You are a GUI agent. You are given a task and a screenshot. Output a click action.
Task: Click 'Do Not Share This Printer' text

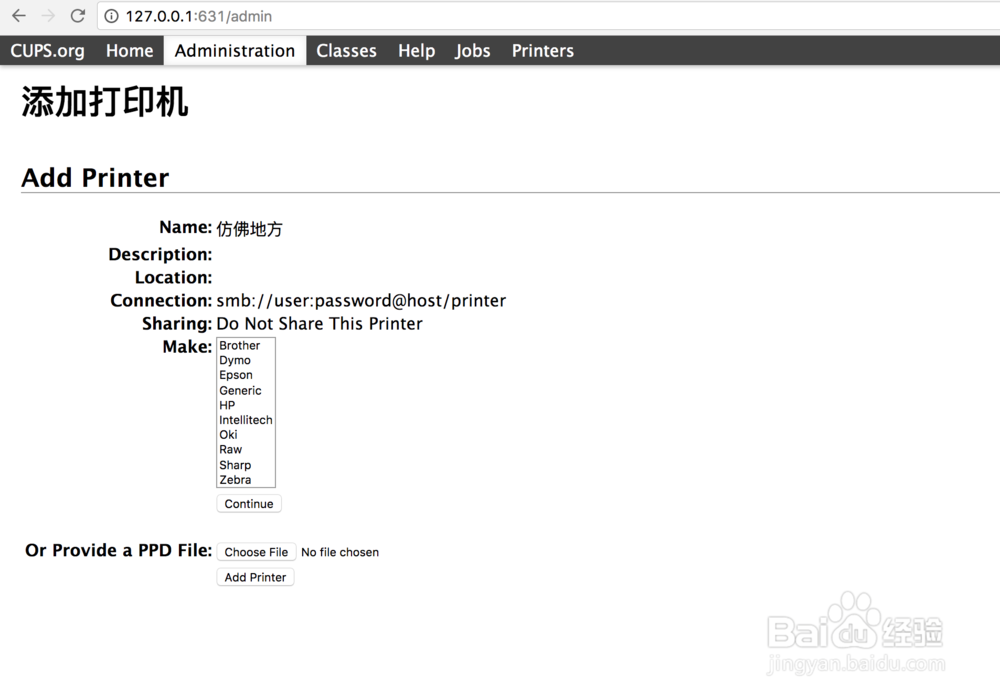(x=319, y=323)
